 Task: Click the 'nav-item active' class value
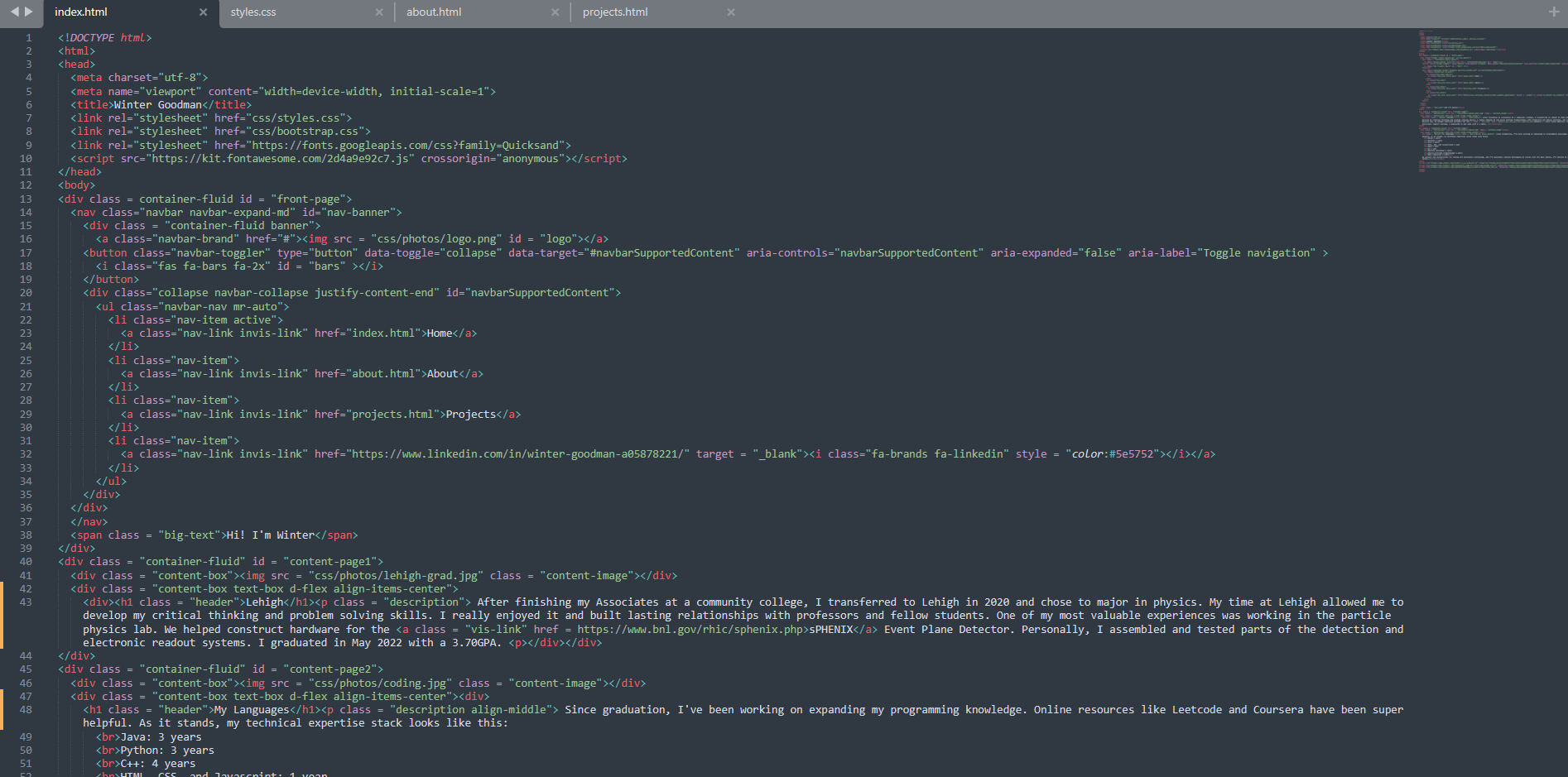224,320
